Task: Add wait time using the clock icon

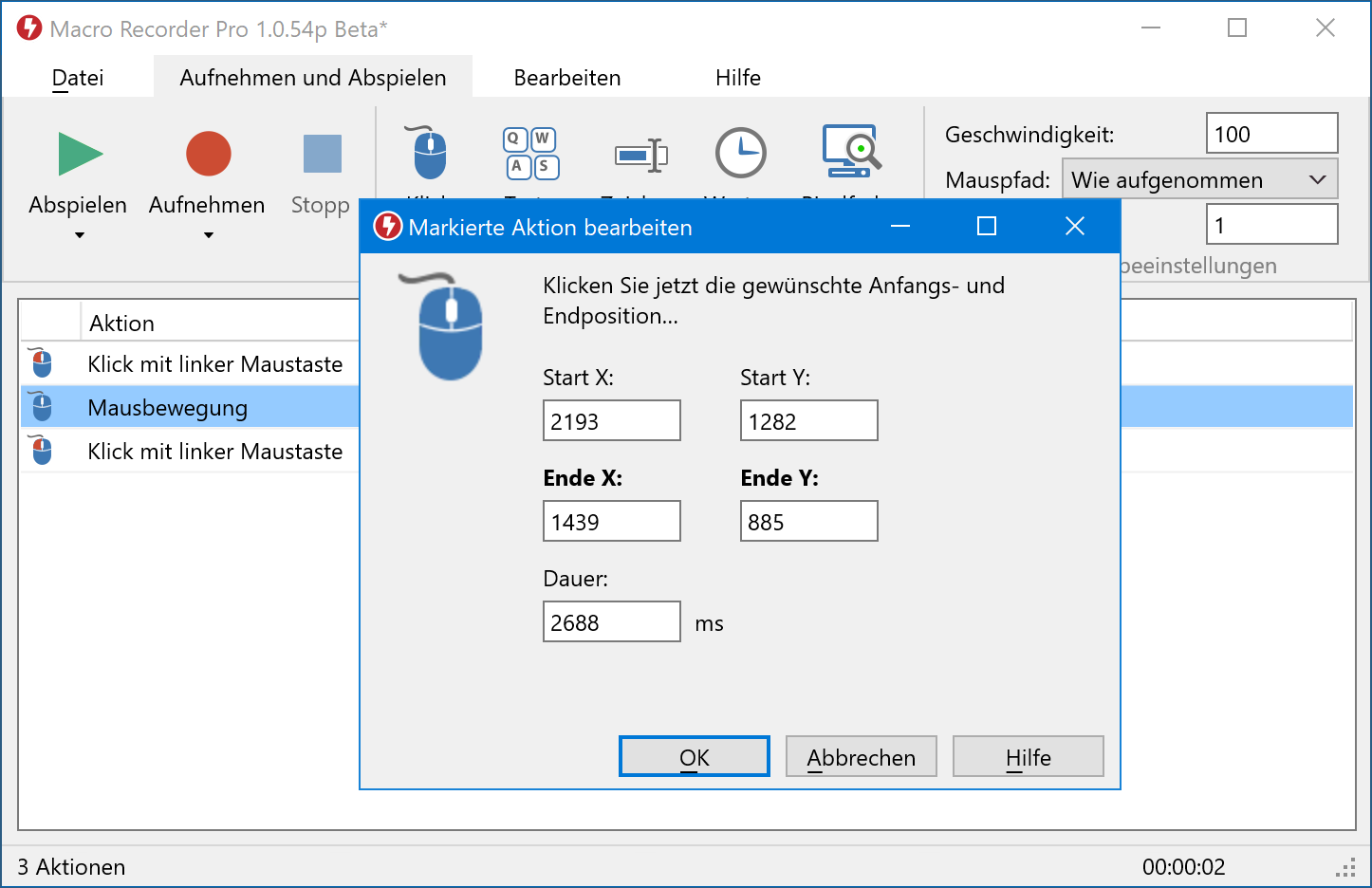Action: point(740,153)
